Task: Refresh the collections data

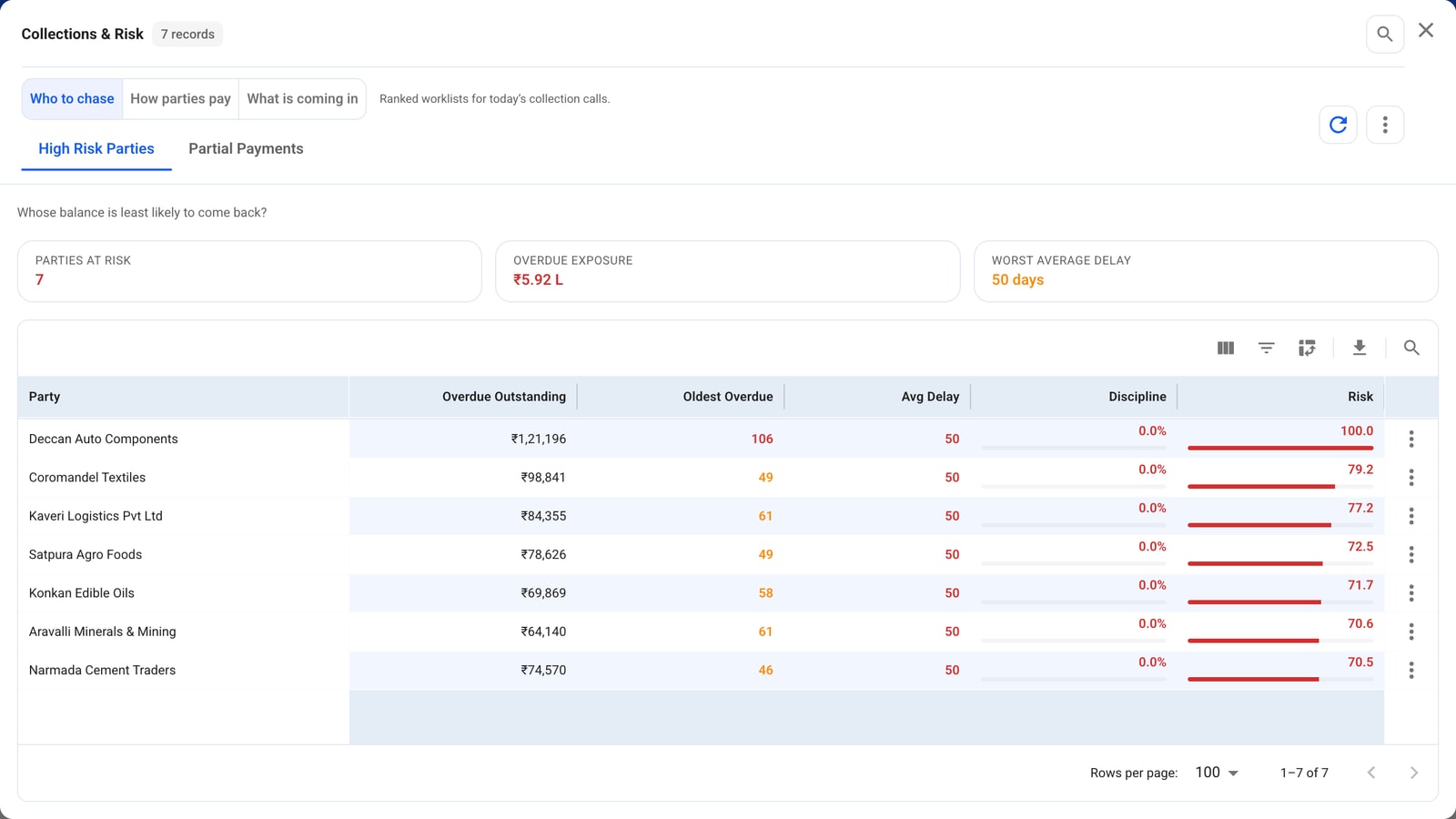Action: pos(1338,125)
